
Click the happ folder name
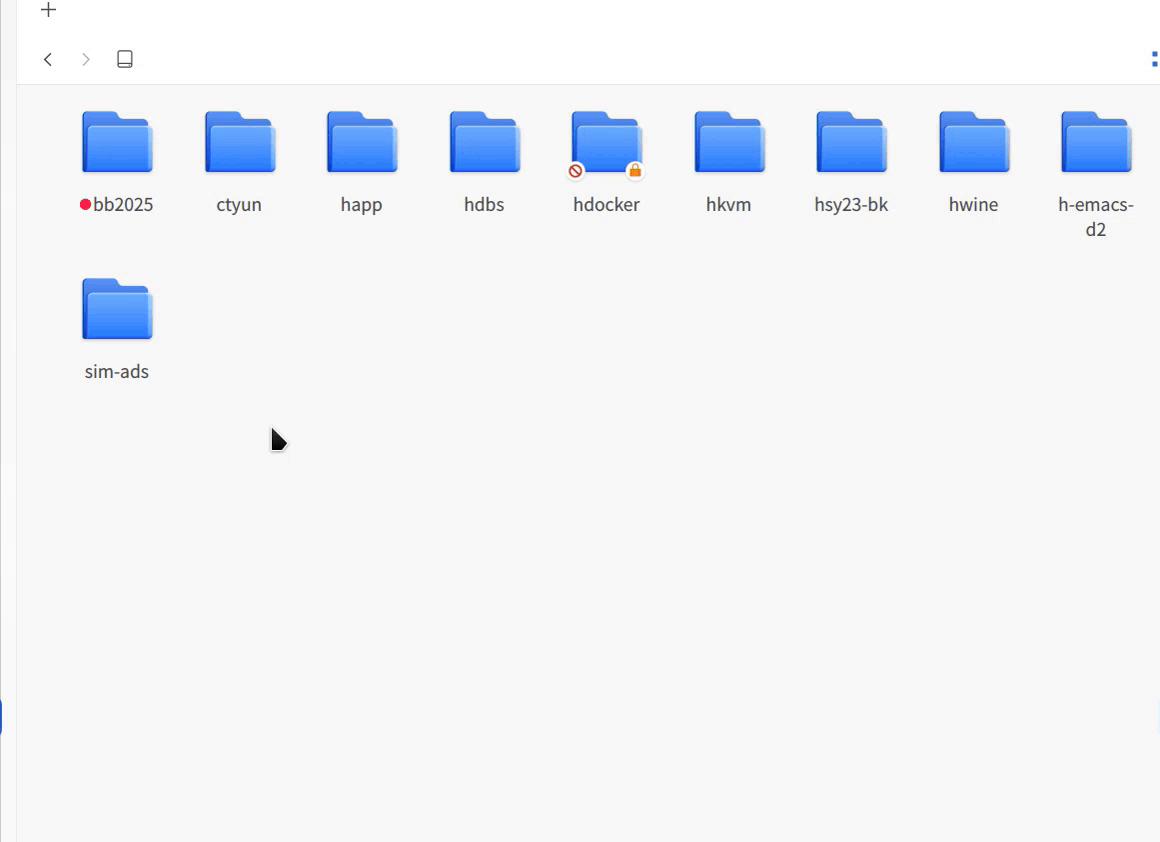tap(361, 205)
